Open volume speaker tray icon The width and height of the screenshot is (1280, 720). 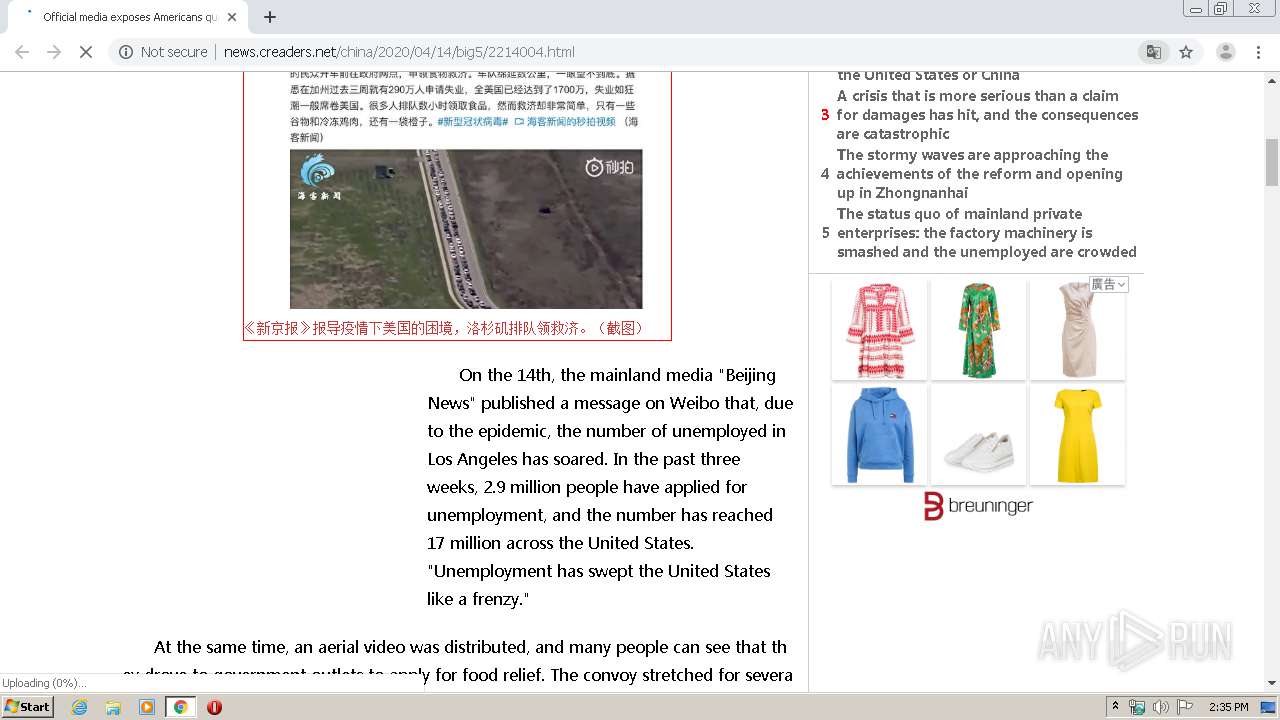coord(1160,707)
